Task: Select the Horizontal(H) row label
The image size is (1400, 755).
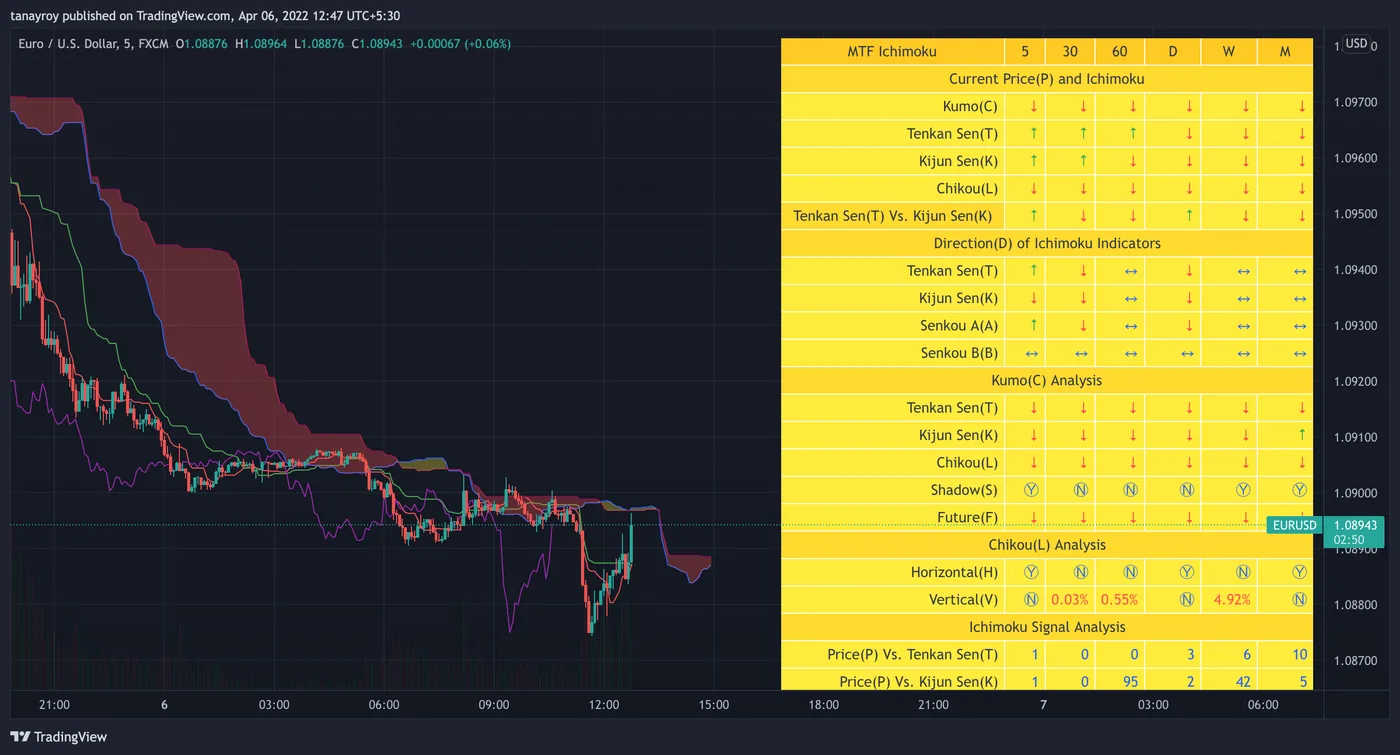Action: coord(954,572)
